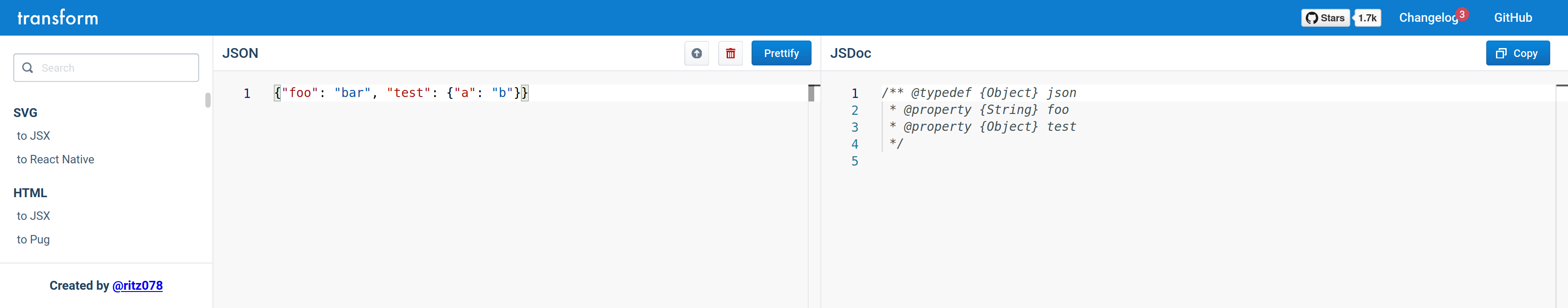Screen dimensions: 1568x308
Task: Click the red Changelog notification badge
Action: (1462, 14)
